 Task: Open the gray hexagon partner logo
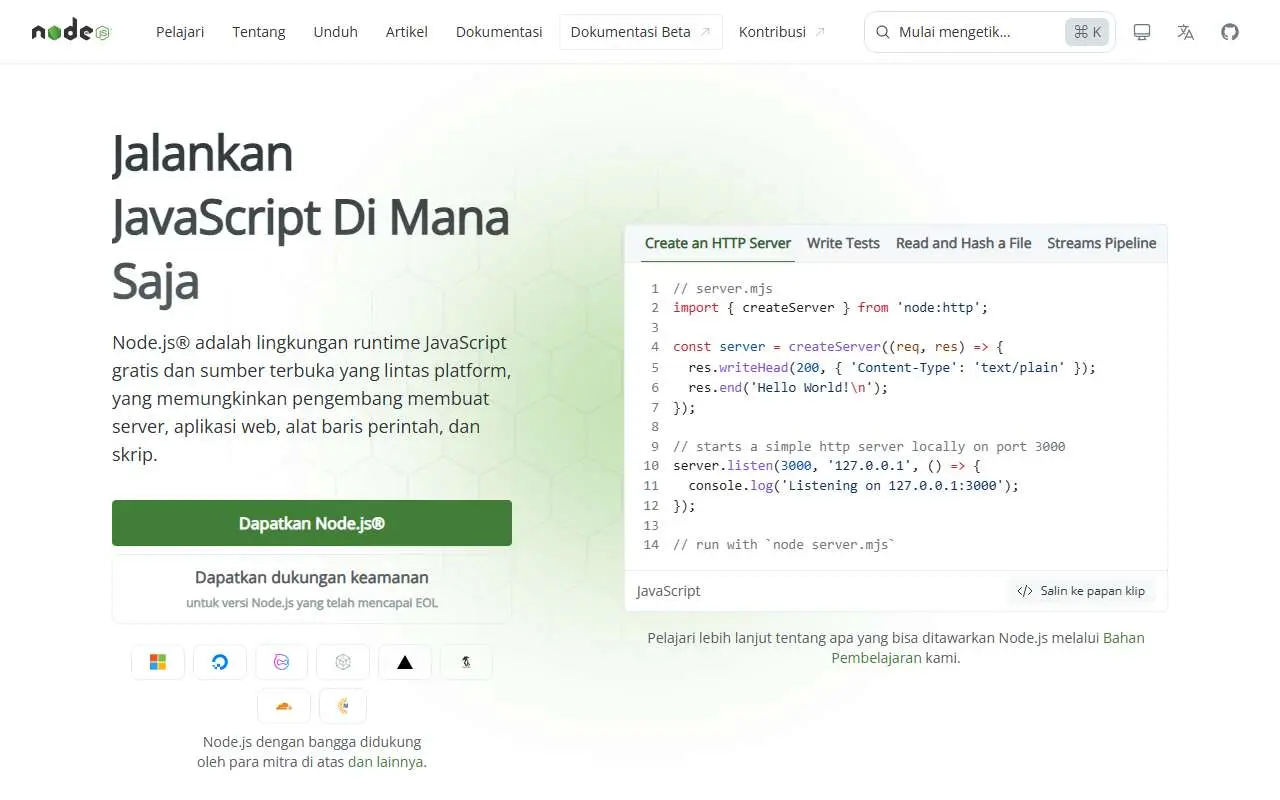pos(343,662)
